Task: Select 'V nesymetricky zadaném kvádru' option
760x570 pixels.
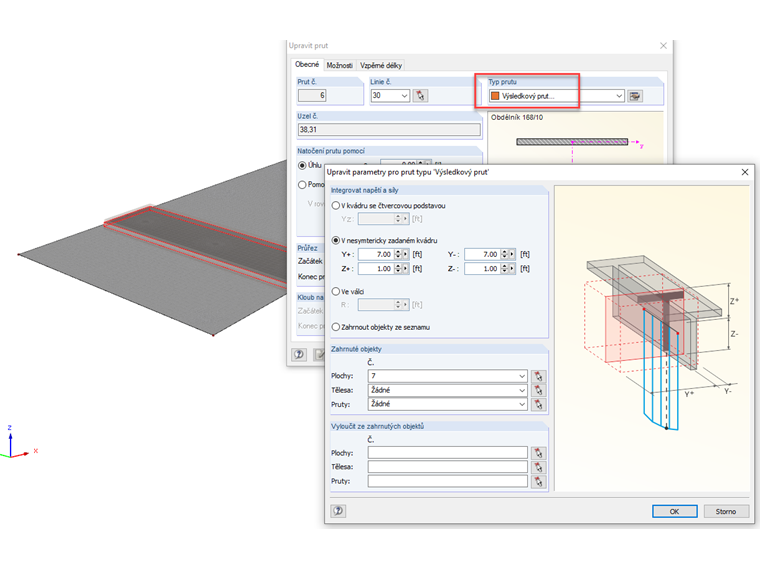Action: coord(335,240)
